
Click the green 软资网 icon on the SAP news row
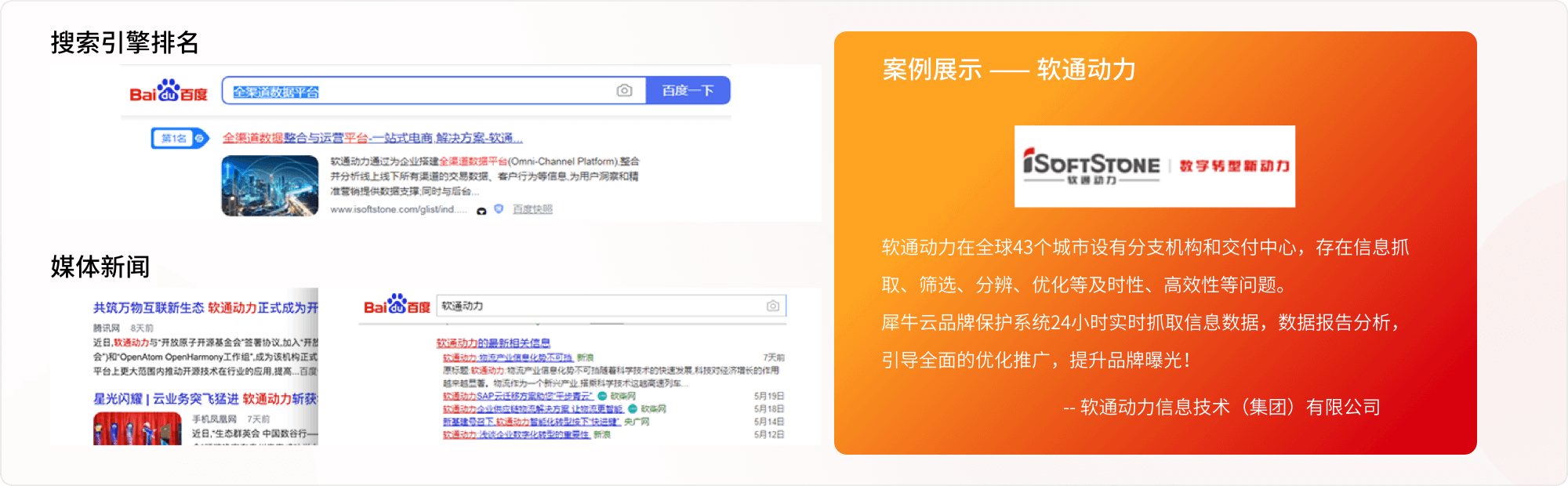point(602,397)
